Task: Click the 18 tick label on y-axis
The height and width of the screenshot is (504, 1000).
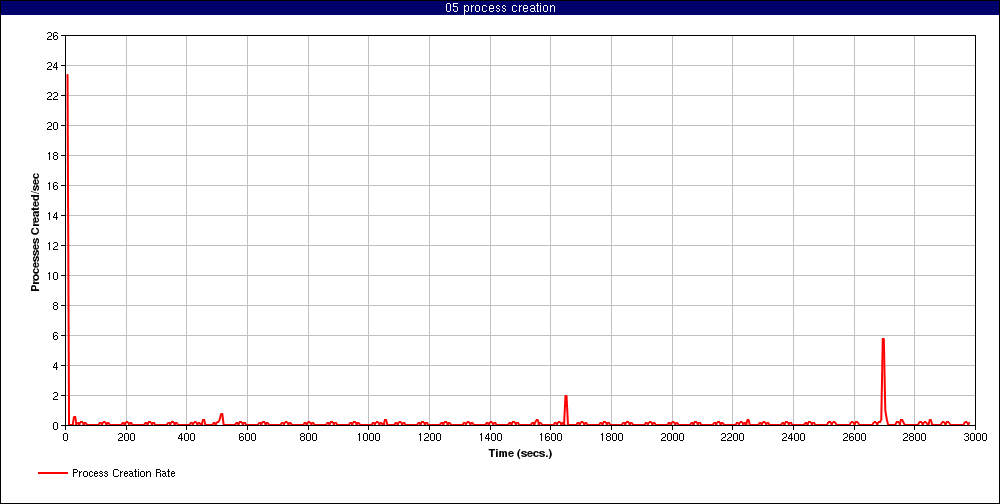Action: (x=52, y=156)
